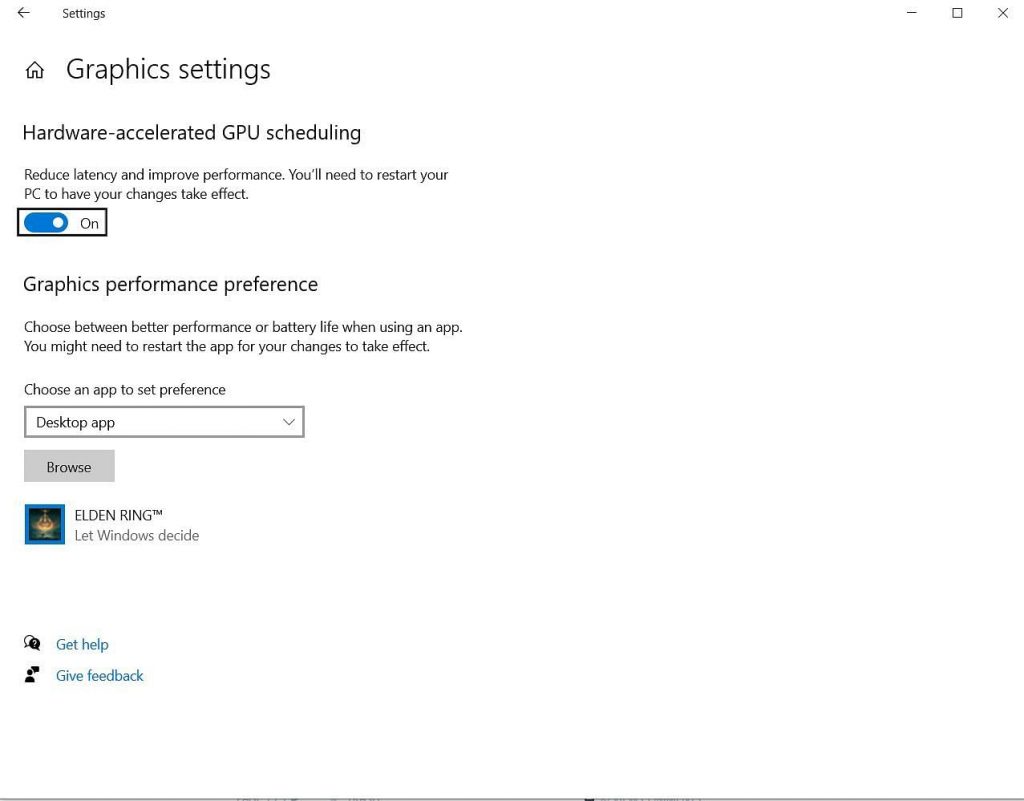Image resolution: width=1024 pixels, height=801 pixels.
Task: Click the On label beside the toggle
Action: coord(89,224)
